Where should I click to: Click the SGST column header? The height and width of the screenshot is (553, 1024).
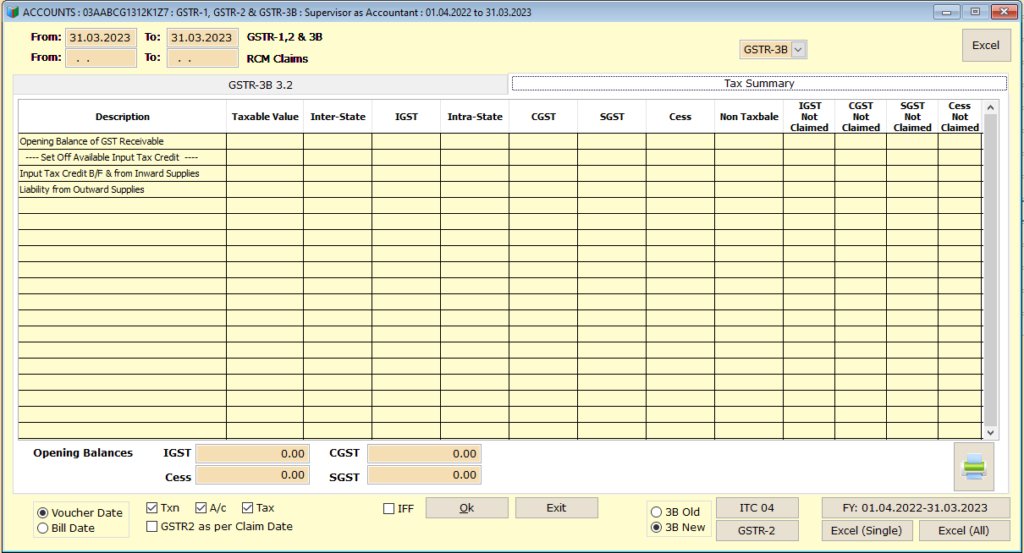click(612, 117)
